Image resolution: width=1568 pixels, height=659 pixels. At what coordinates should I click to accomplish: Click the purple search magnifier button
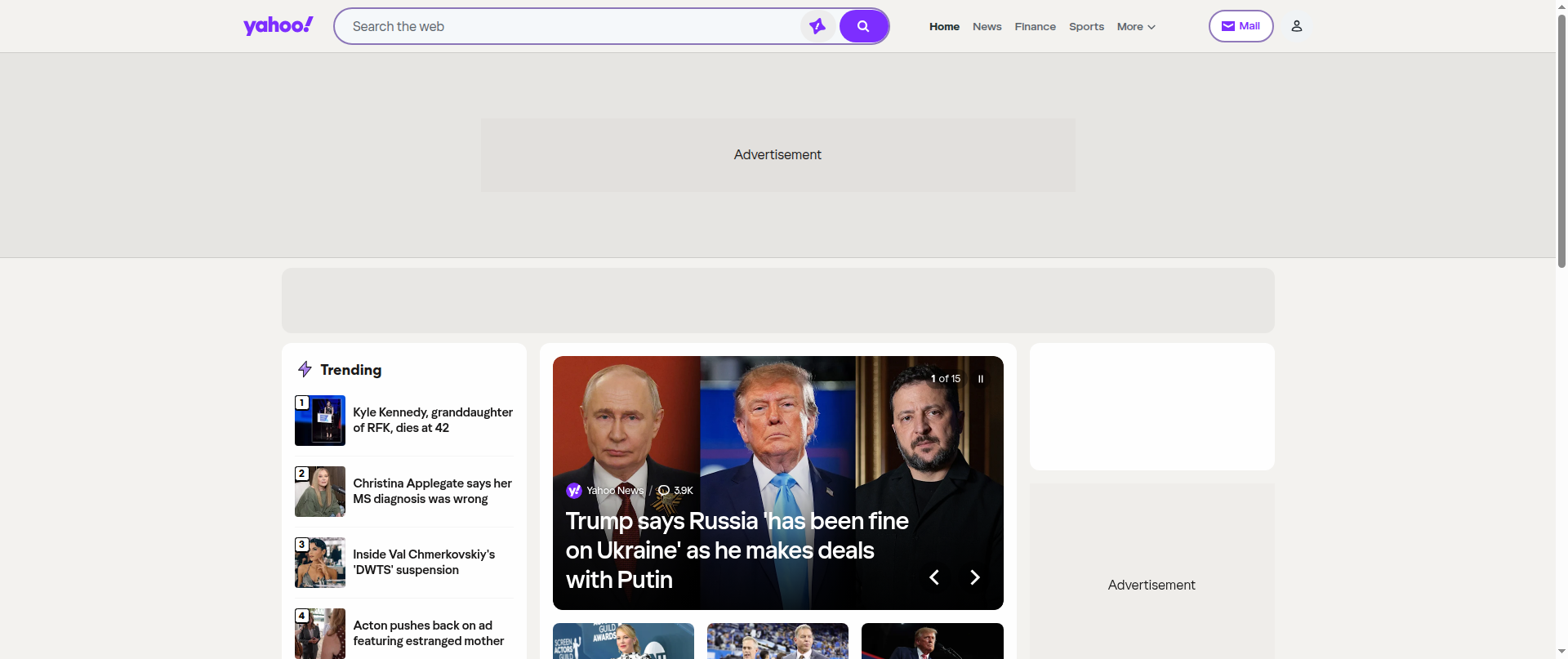863,26
